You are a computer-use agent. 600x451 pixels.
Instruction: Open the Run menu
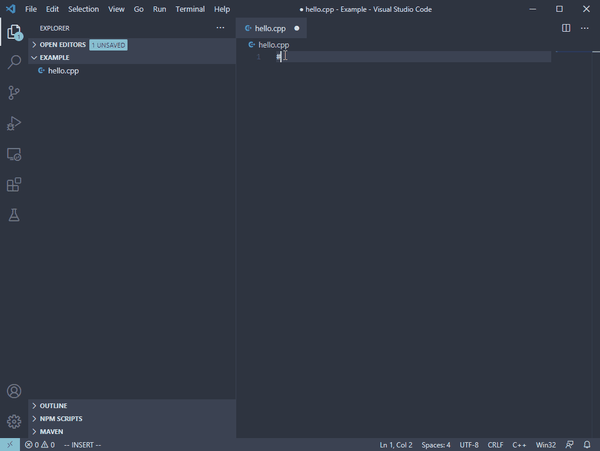[160, 9]
